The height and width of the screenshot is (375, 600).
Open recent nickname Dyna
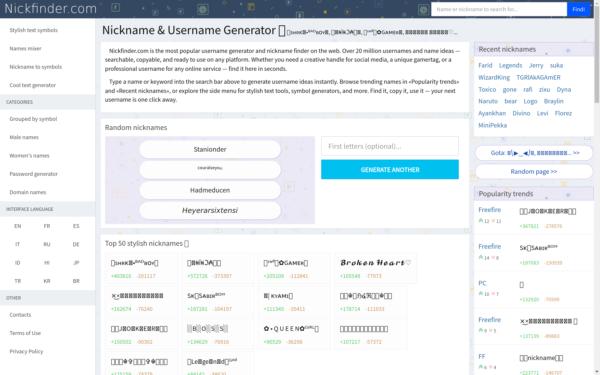(x=564, y=89)
